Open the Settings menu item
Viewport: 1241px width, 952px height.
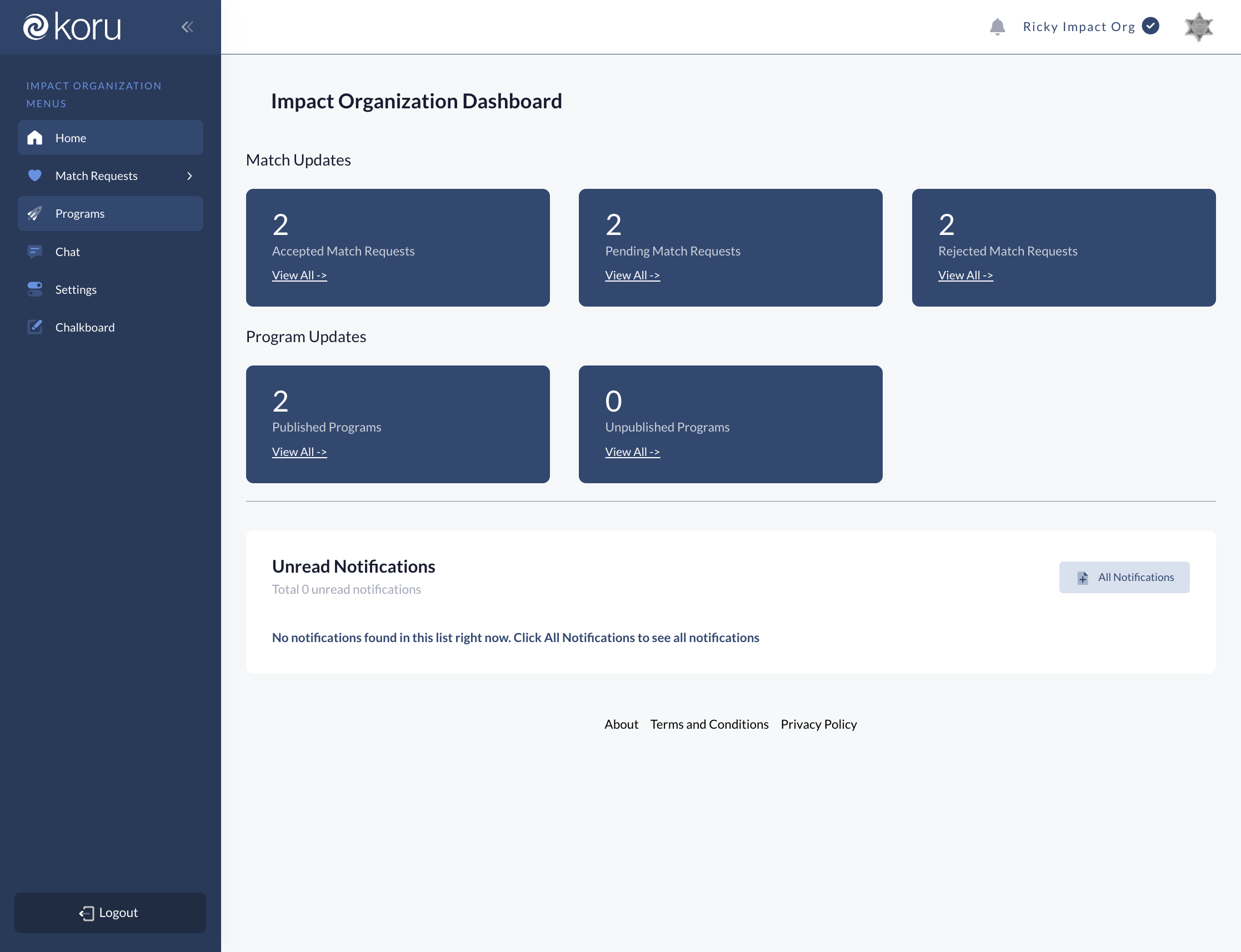coord(111,289)
